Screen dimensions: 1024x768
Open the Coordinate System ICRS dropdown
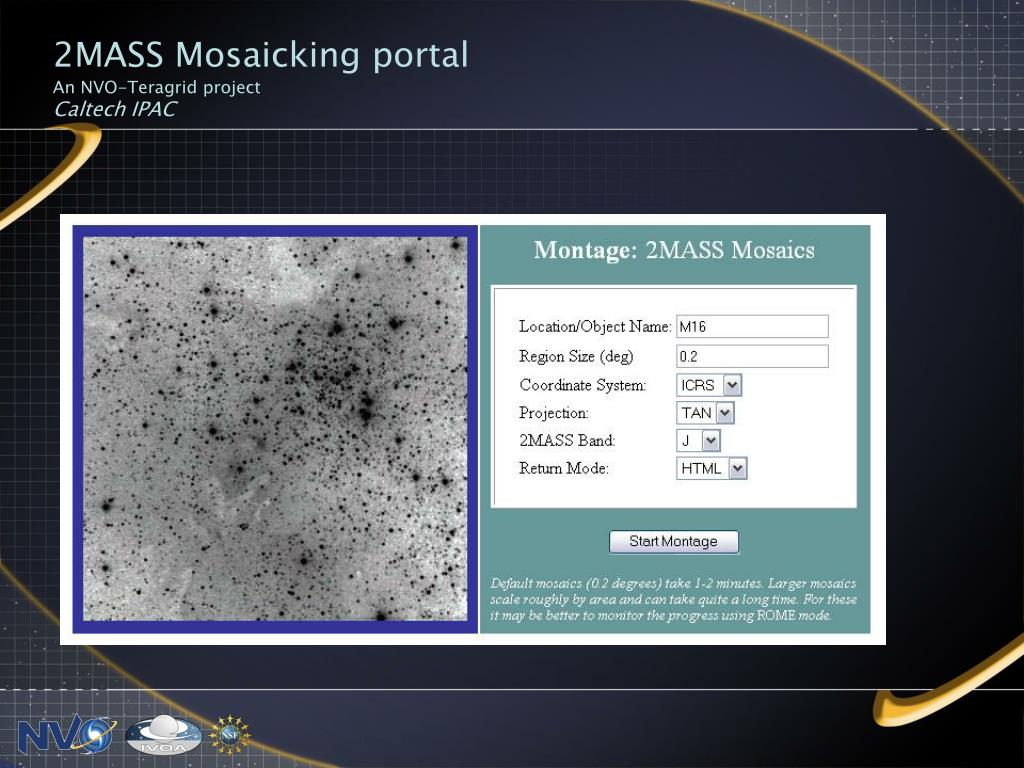[x=709, y=385]
